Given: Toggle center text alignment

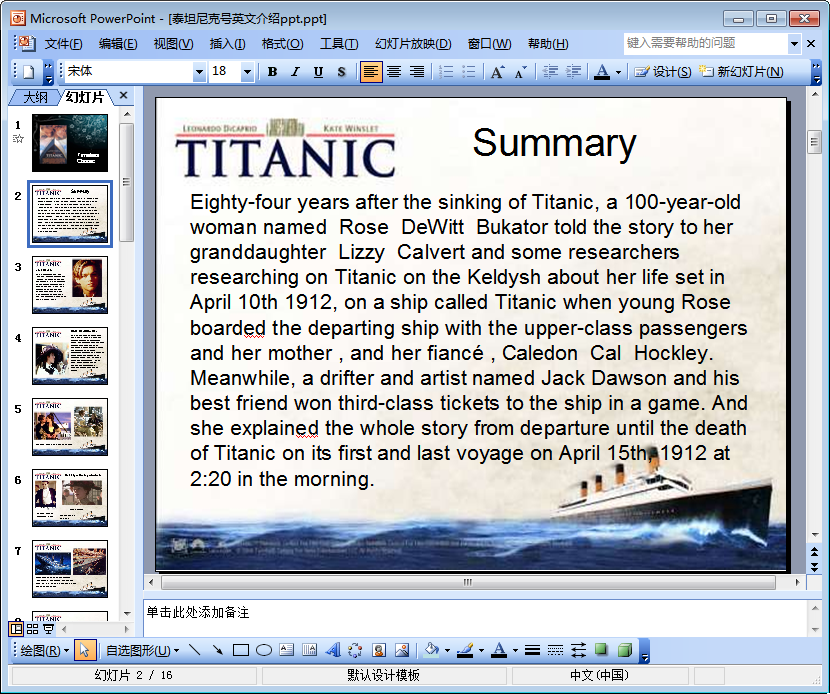Looking at the screenshot, I should (x=394, y=72).
